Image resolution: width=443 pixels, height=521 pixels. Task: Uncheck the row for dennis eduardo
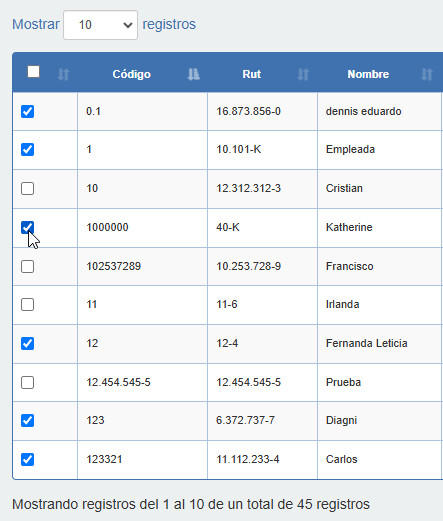27,111
